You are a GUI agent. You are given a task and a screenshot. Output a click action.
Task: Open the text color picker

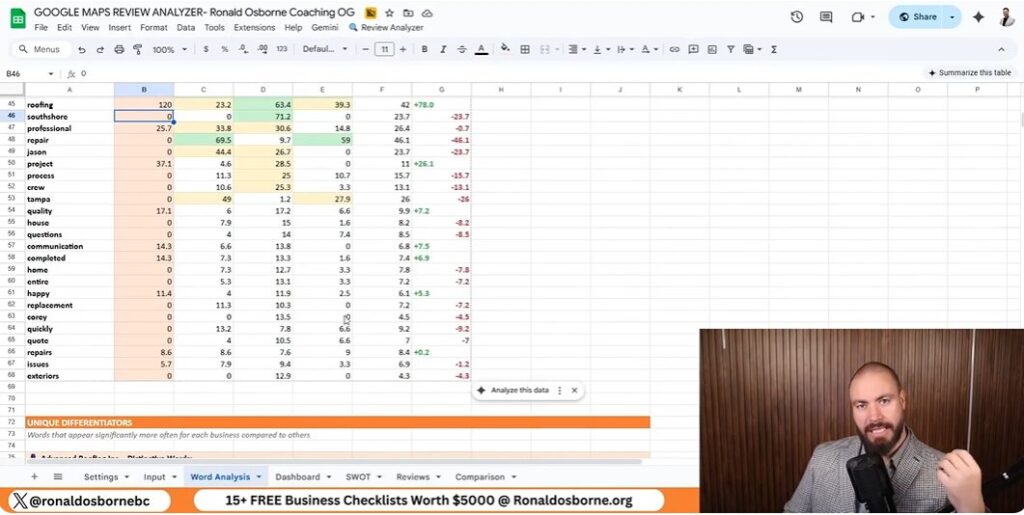pyautogui.click(x=481, y=50)
